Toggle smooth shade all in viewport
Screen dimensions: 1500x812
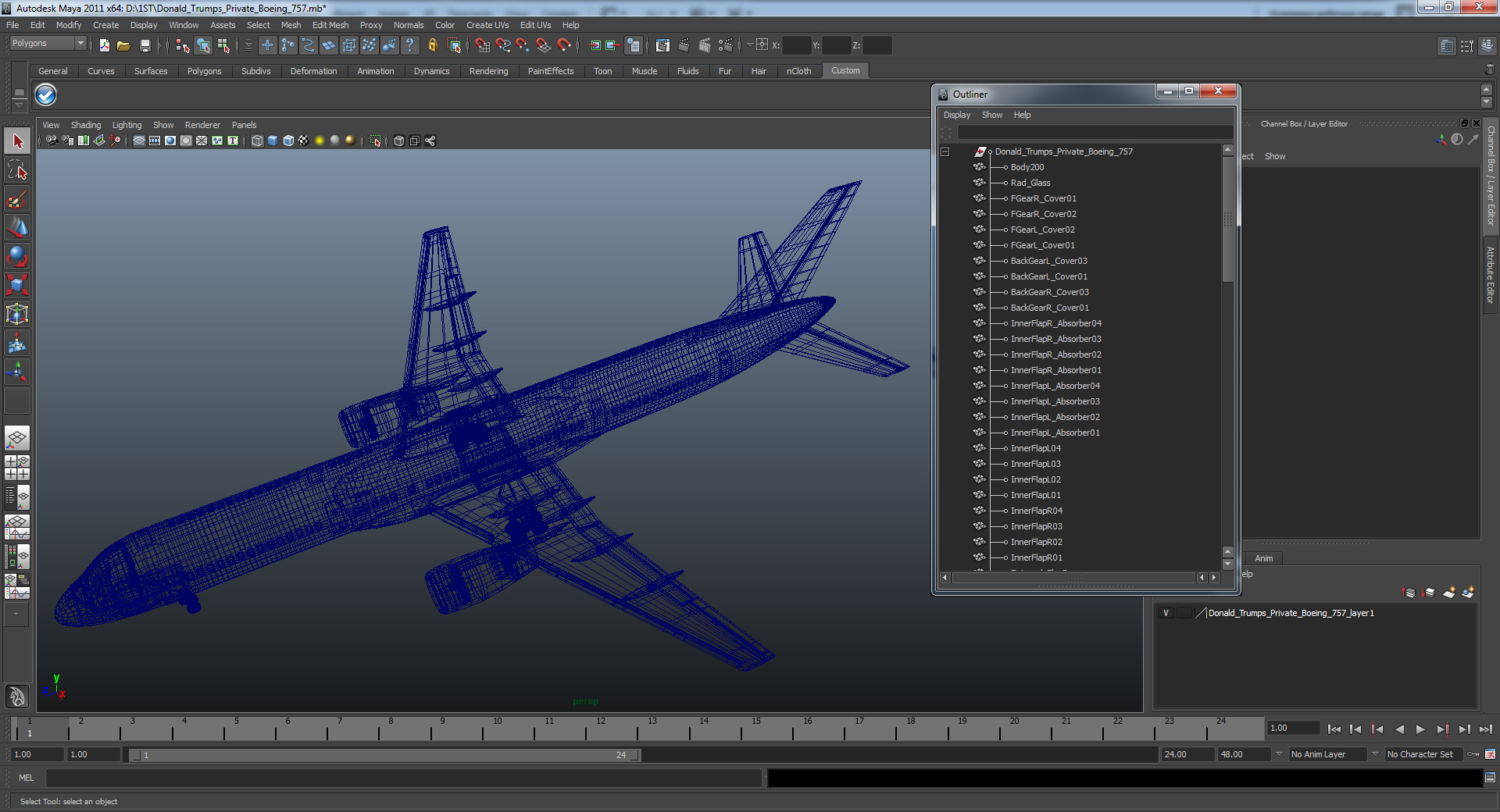[x=273, y=141]
